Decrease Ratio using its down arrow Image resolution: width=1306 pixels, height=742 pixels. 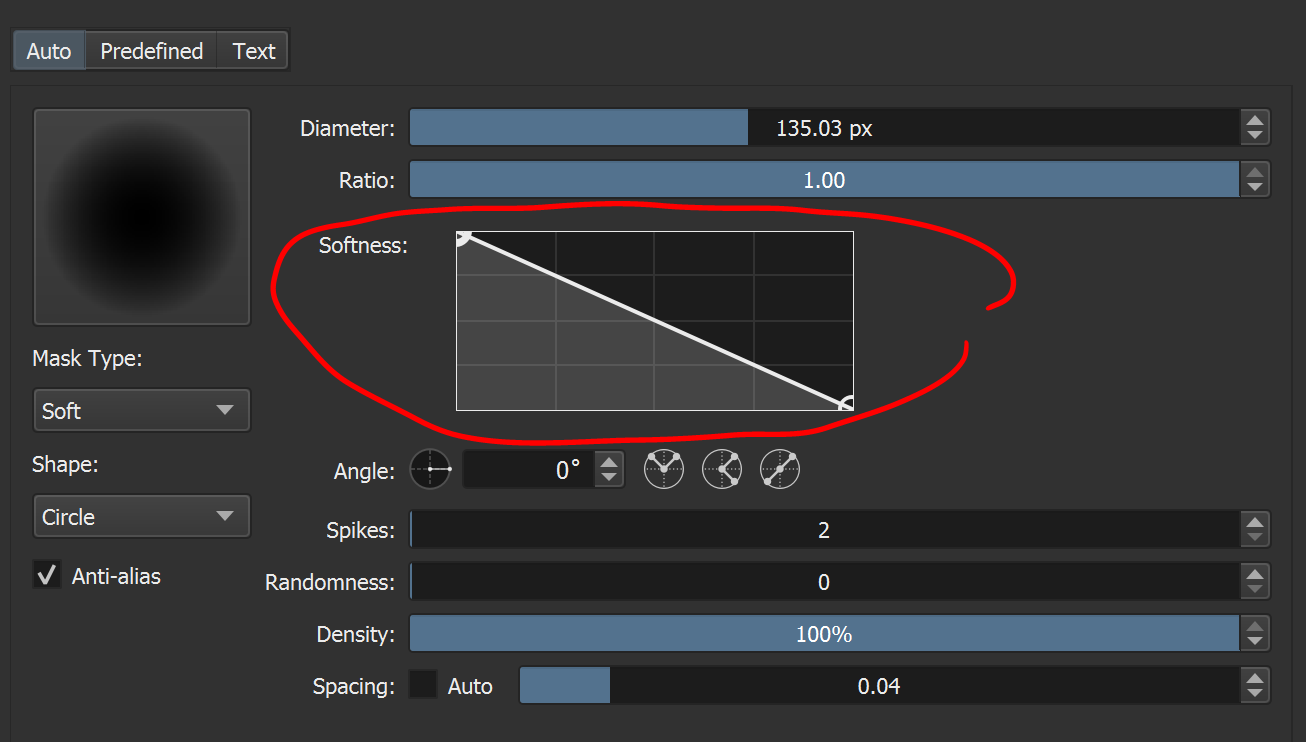[x=1255, y=189]
